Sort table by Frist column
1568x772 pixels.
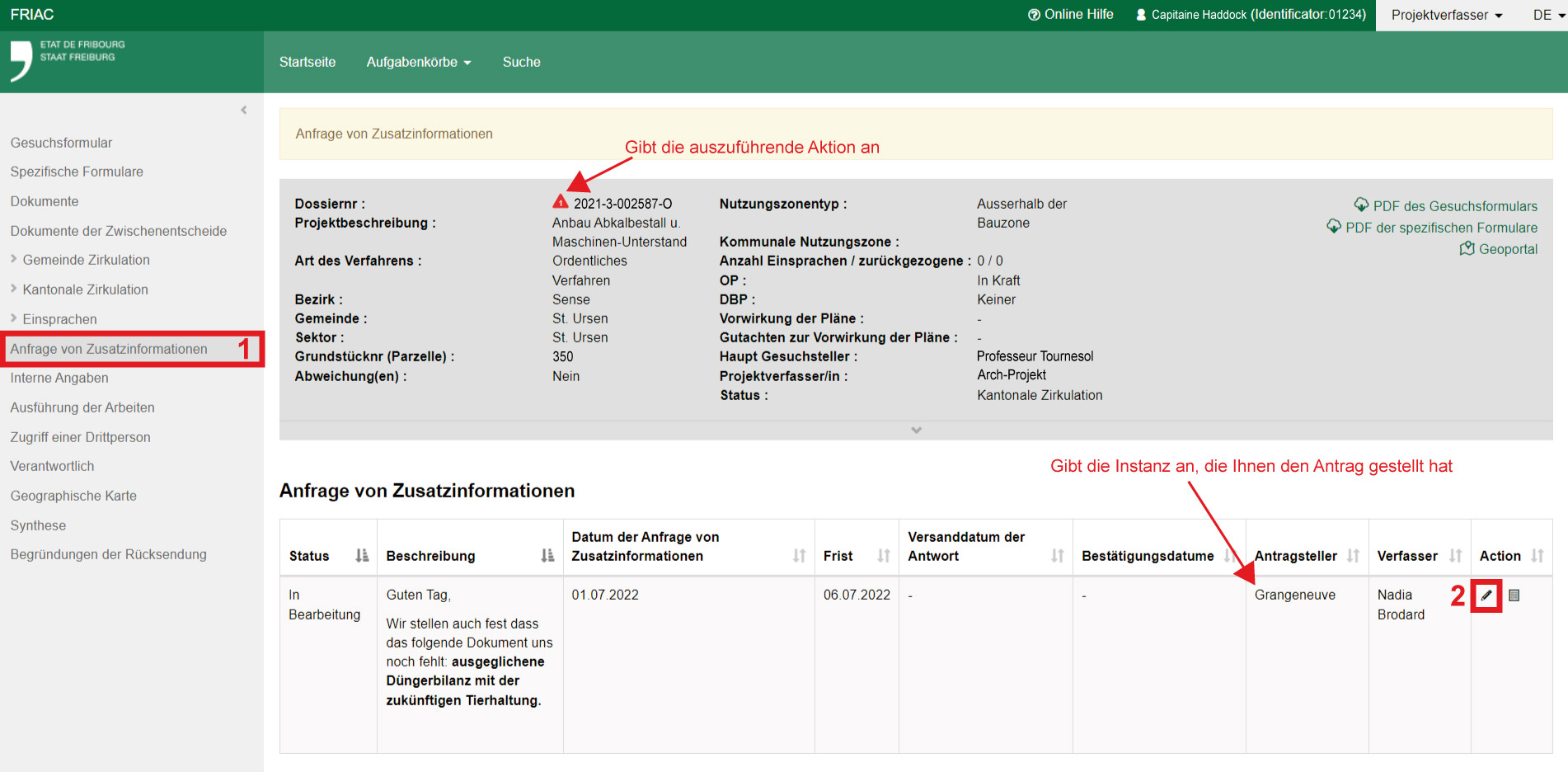click(x=883, y=556)
